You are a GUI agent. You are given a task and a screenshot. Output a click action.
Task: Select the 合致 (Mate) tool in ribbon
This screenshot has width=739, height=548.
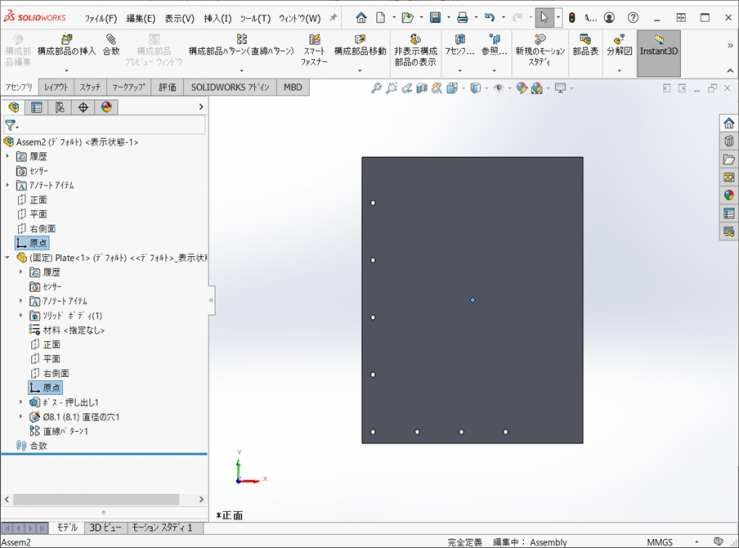click(111, 46)
